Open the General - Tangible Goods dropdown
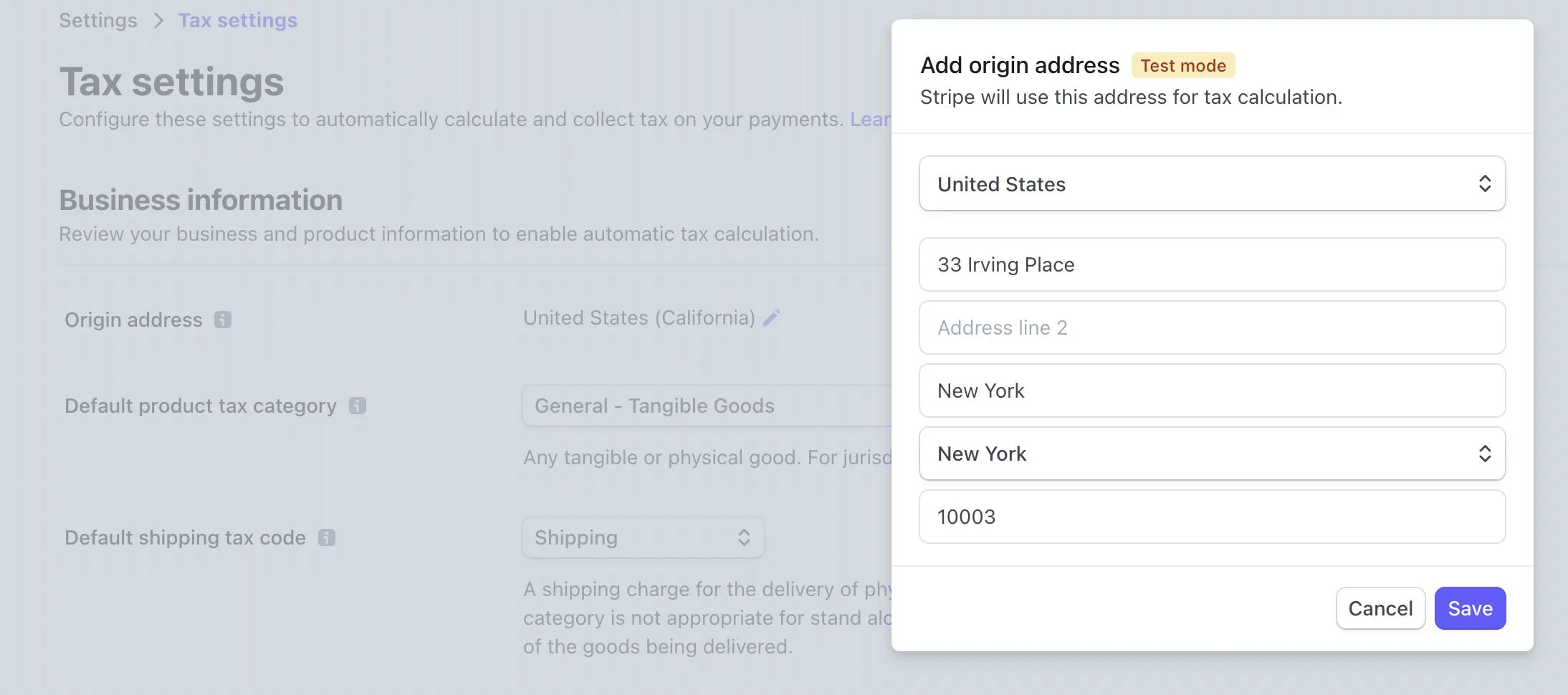Screen dimensions: 1568x695 pyautogui.click(x=707, y=406)
